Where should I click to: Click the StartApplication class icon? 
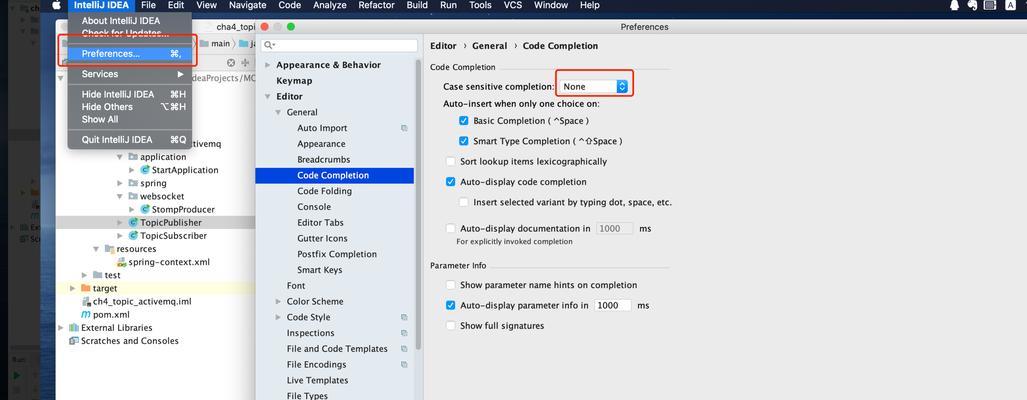(x=145, y=170)
